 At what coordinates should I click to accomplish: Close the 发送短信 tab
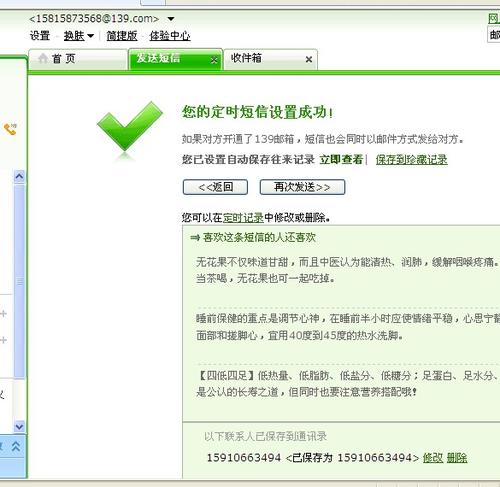tap(214, 60)
